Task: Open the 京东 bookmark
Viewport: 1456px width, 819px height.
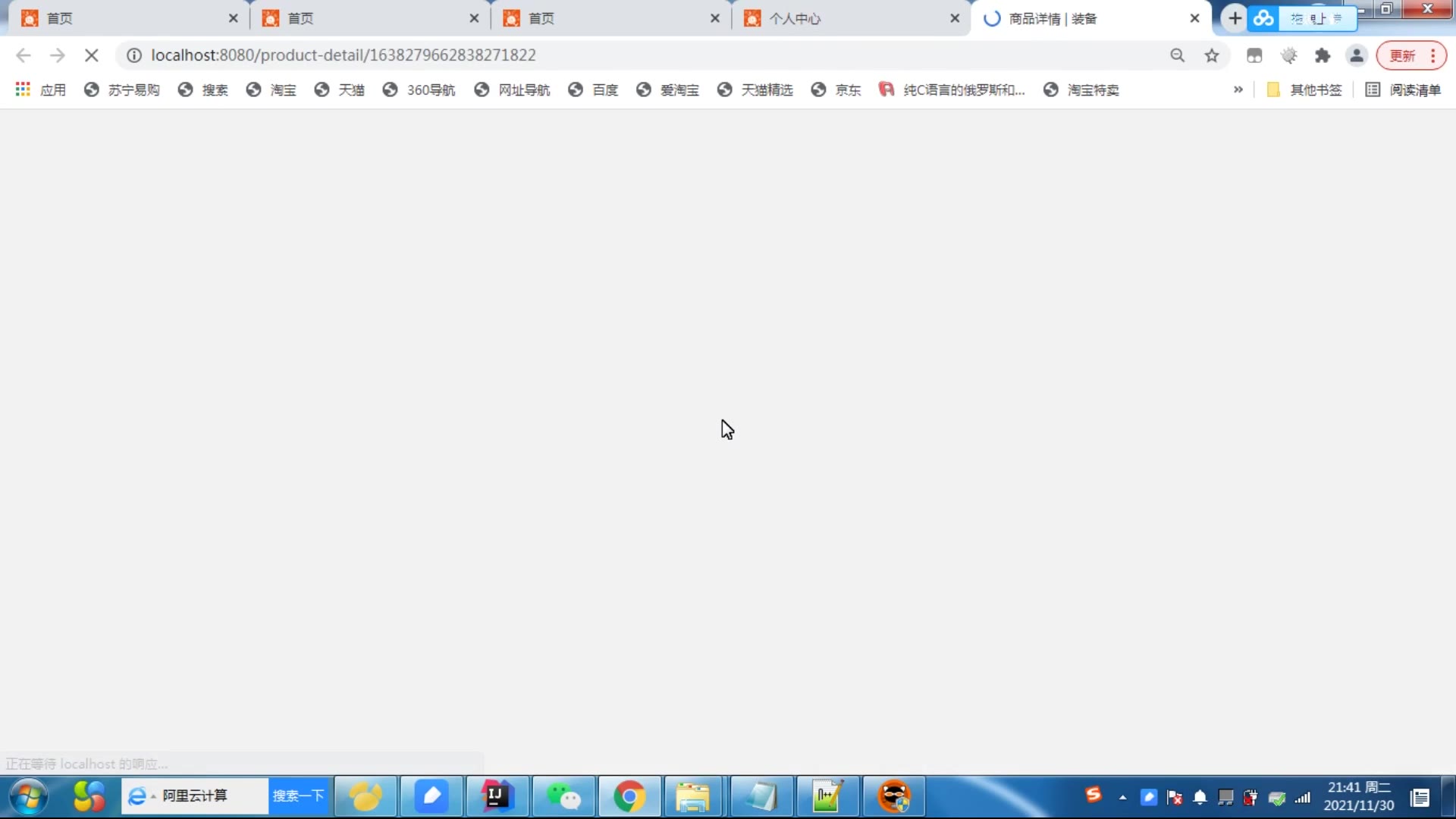Action: click(836, 89)
